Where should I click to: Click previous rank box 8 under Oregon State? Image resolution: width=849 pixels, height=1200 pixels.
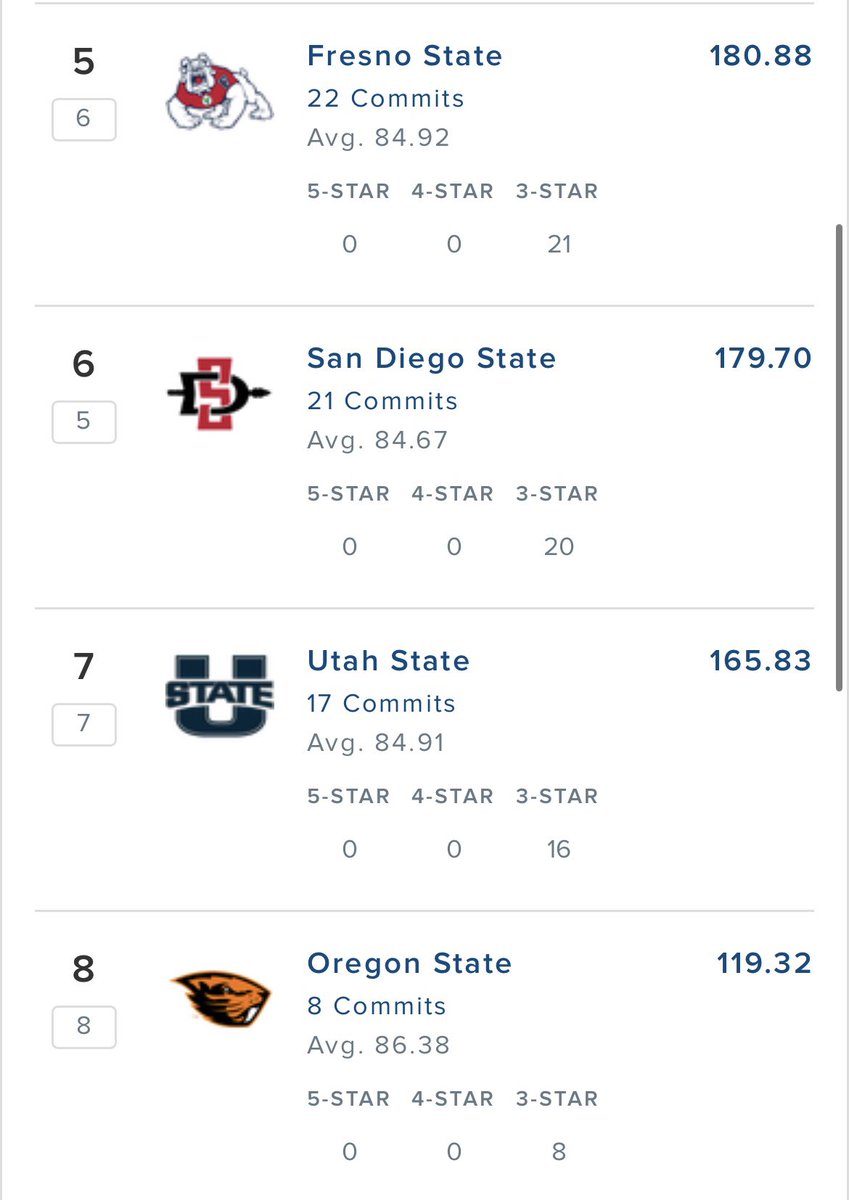pos(84,1026)
